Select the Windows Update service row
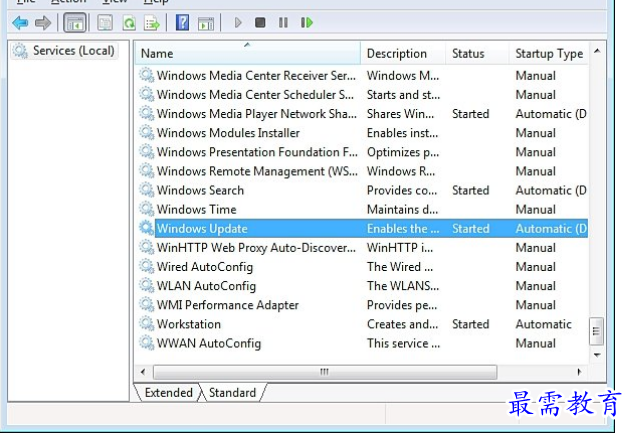Image resolution: width=630 pixels, height=435 pixels. pyautogui.click(x=363, y=228)
